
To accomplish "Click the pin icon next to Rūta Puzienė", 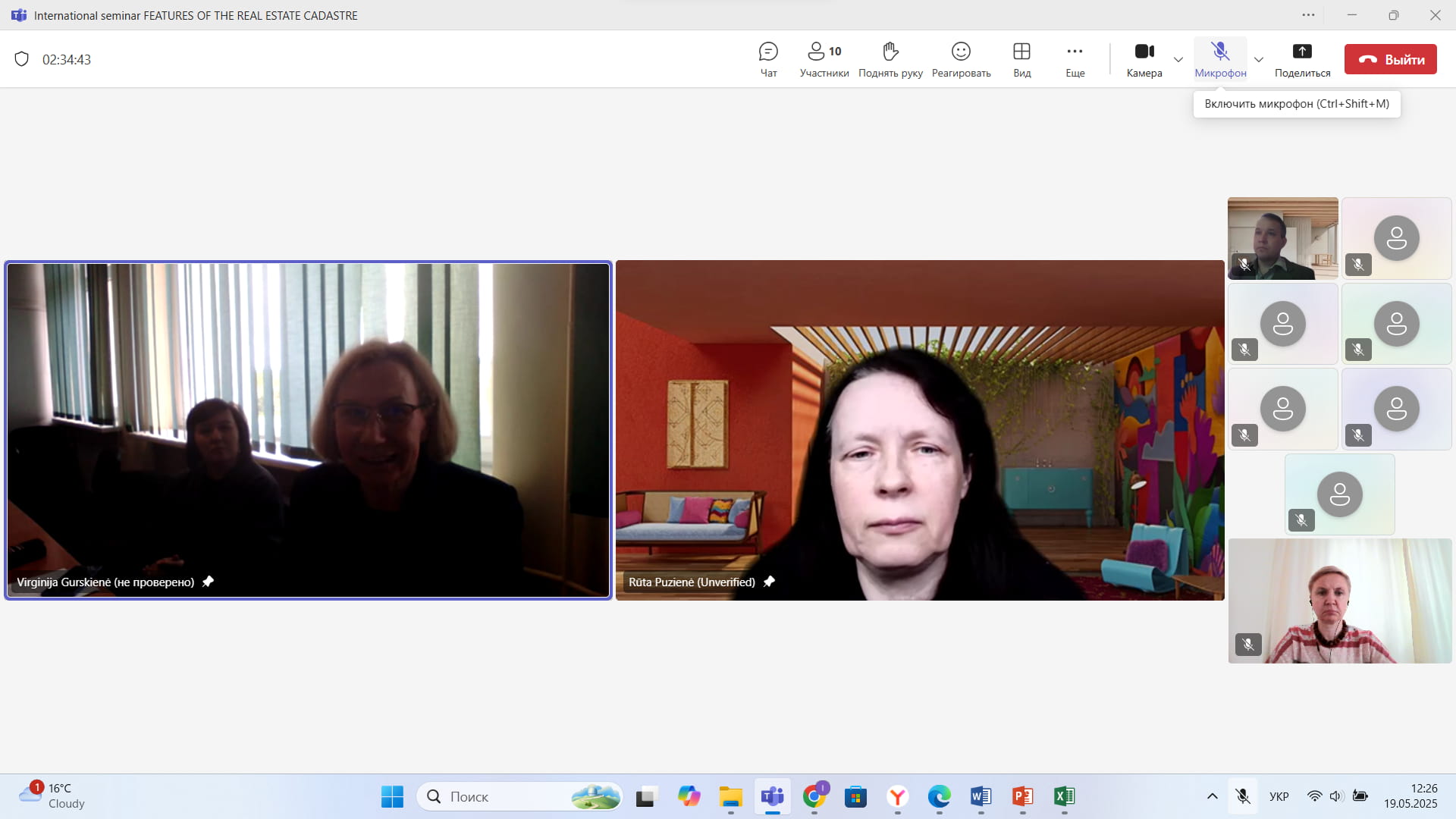I will (x=769, y=582).
